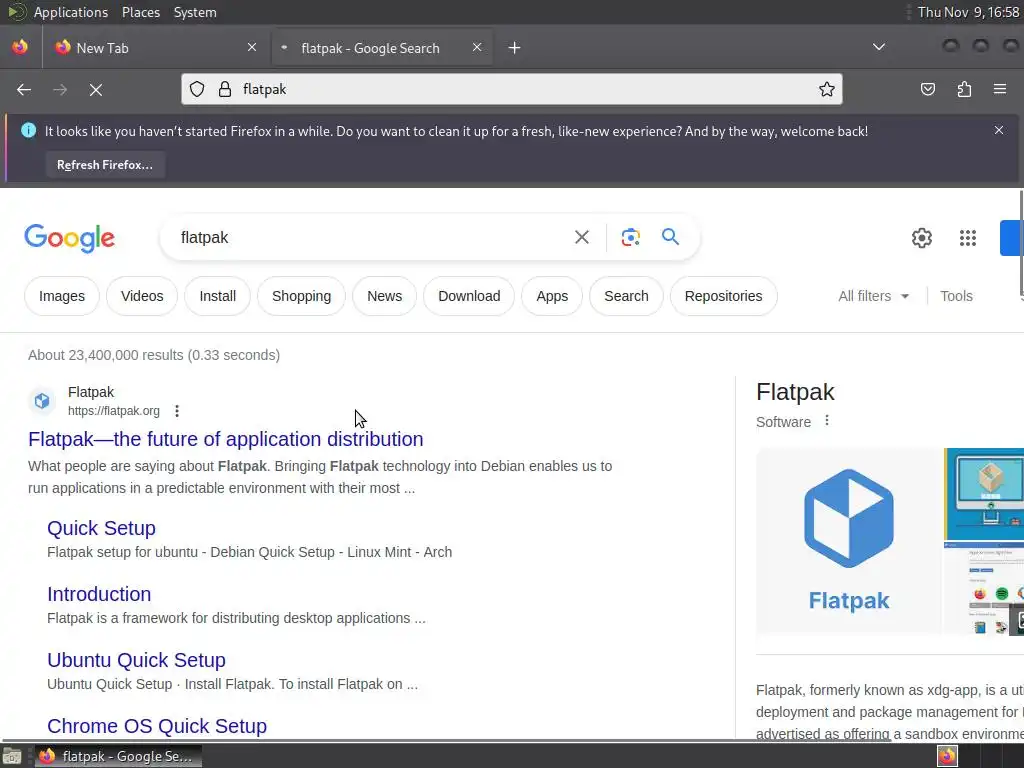Viewport: 1024px width, 768px height.
Task: Search by image with Google Lens
Action: coord(630,237)
